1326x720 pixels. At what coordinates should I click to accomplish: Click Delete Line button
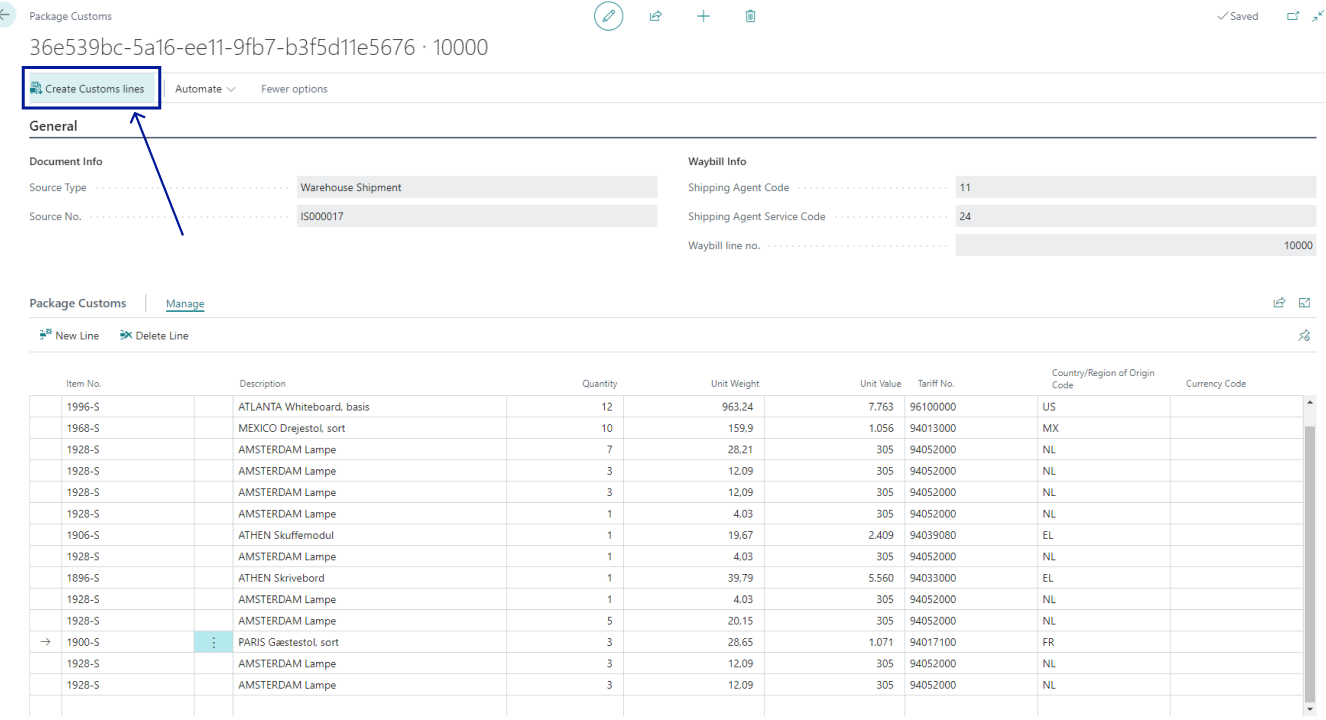(x=154, y=336)
